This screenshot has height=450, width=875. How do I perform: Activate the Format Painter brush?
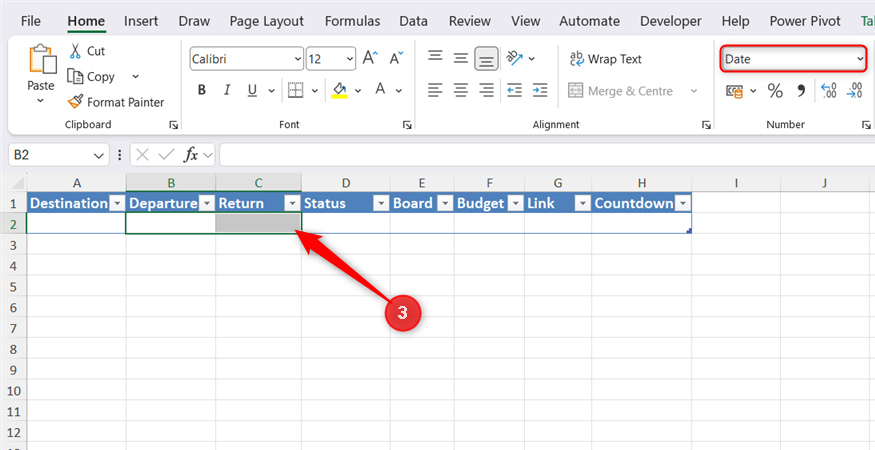tap(75, 102)
